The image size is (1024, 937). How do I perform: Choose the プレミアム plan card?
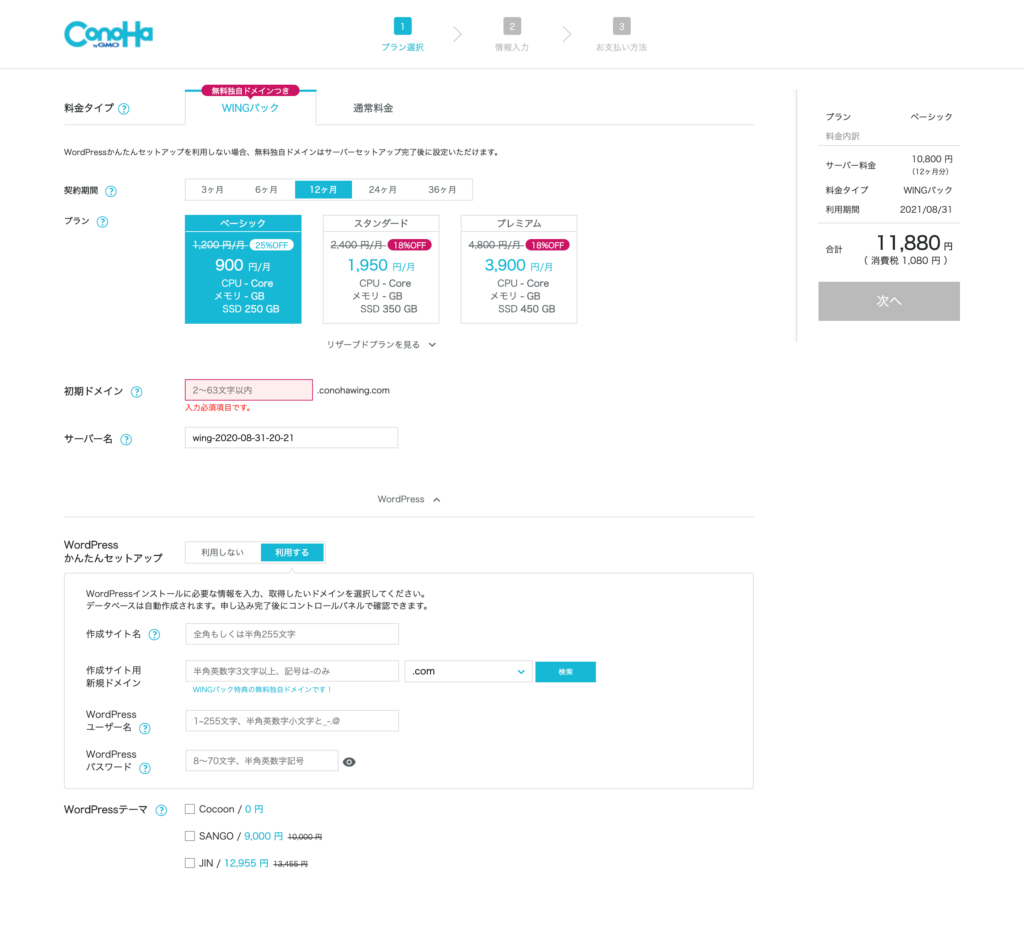click(x=519, y=269)
